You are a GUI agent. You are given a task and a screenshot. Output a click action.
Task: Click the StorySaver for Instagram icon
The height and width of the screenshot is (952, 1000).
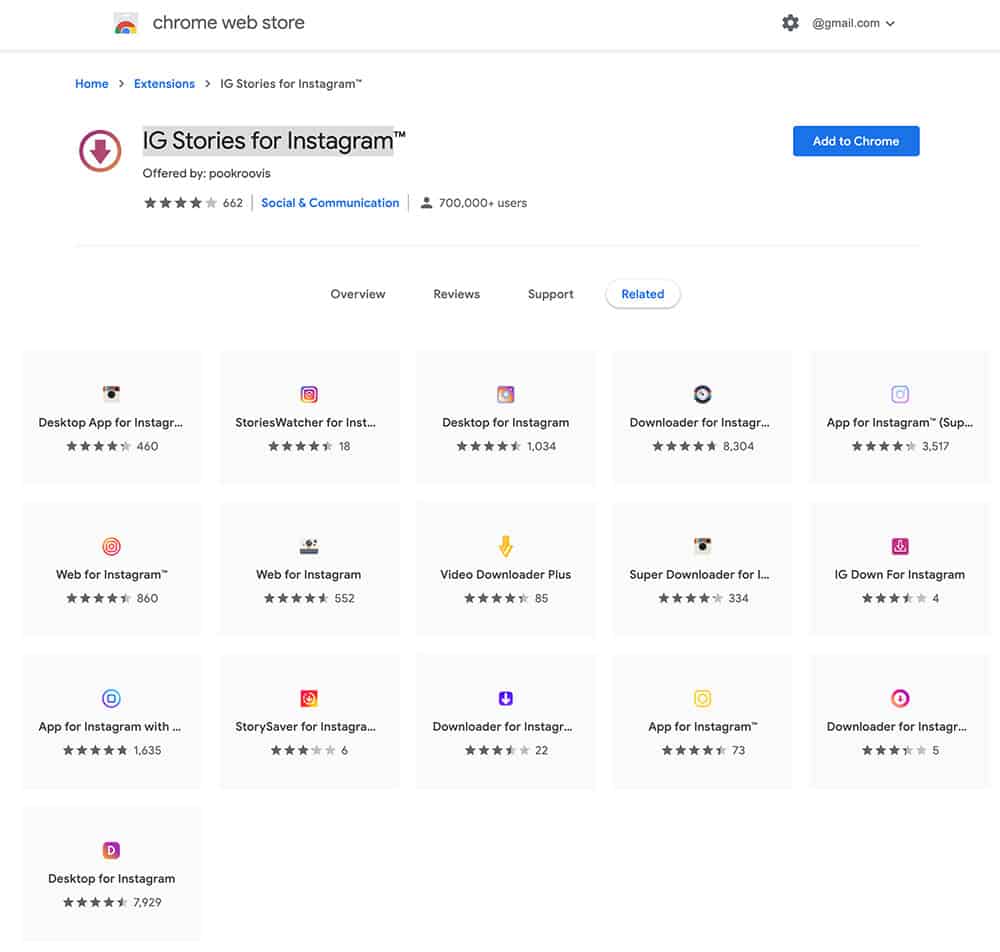(309, 698)
